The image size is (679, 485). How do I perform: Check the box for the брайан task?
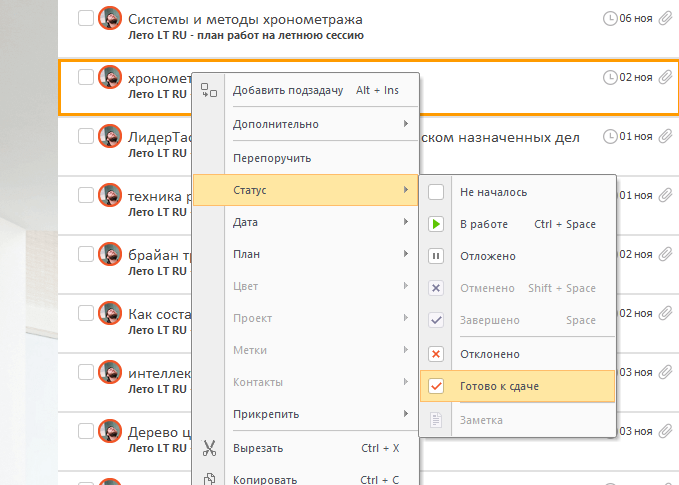tap(86, 254)
